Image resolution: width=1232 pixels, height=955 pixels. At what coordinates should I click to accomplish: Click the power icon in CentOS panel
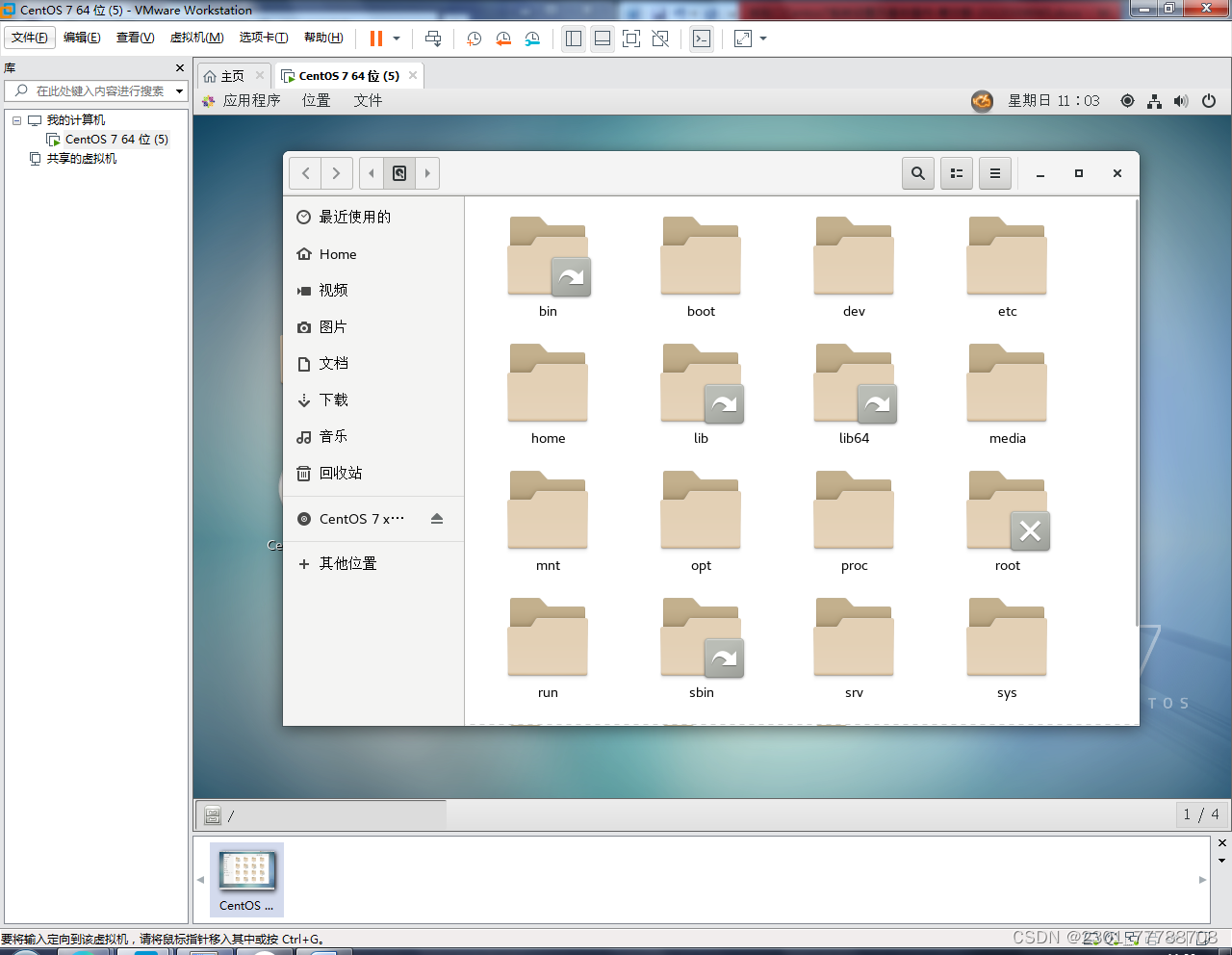[1209, 100]
